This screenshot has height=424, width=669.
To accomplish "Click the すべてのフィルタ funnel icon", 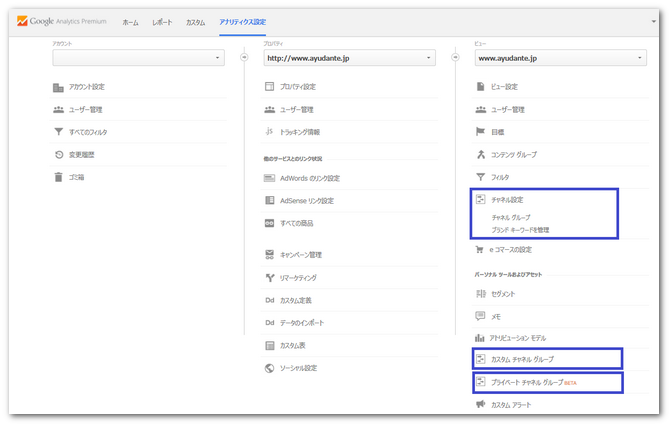I will pyautogui.click(x=58, y=132).
